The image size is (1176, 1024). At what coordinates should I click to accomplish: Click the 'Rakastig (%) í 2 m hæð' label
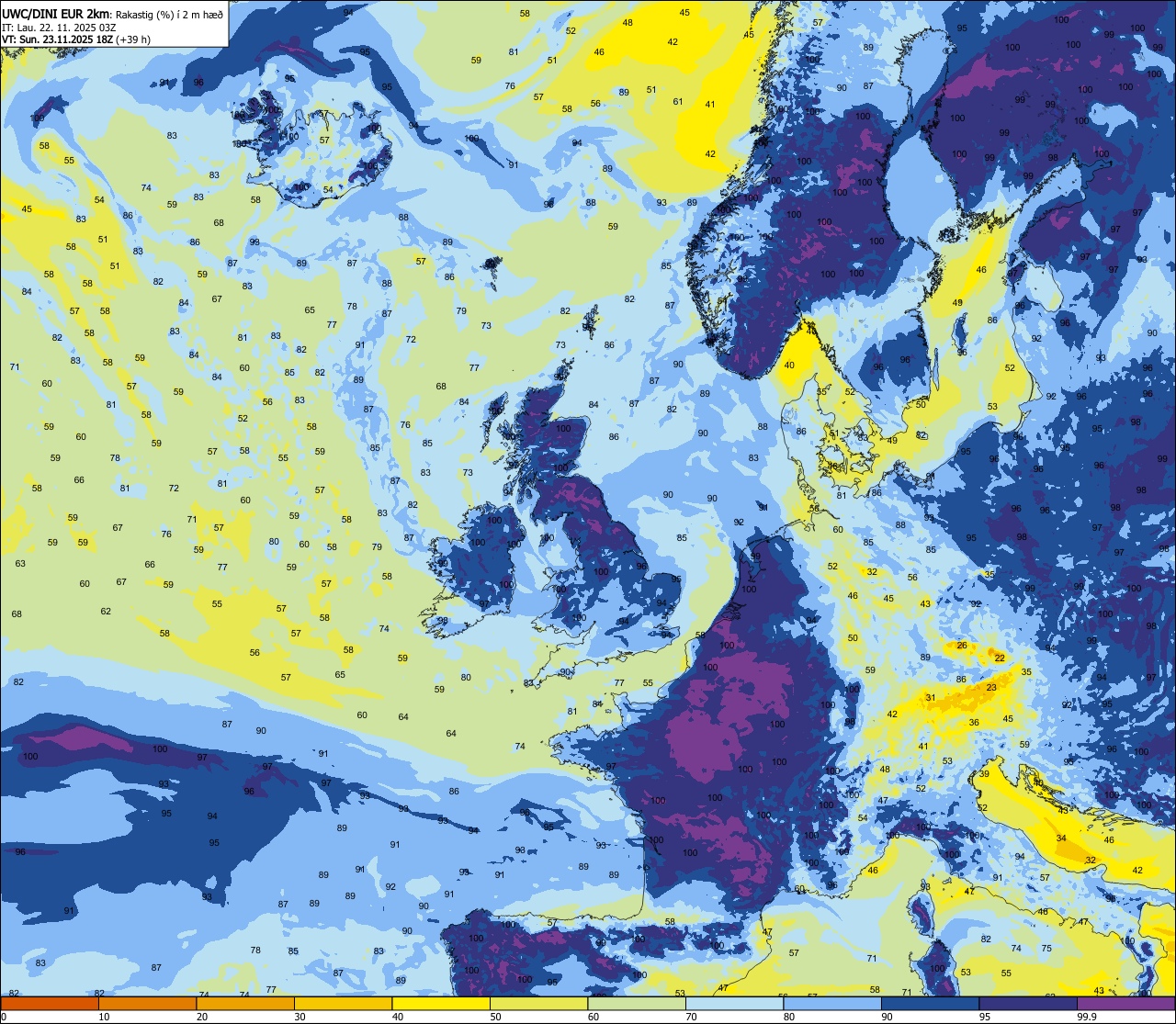170,15
